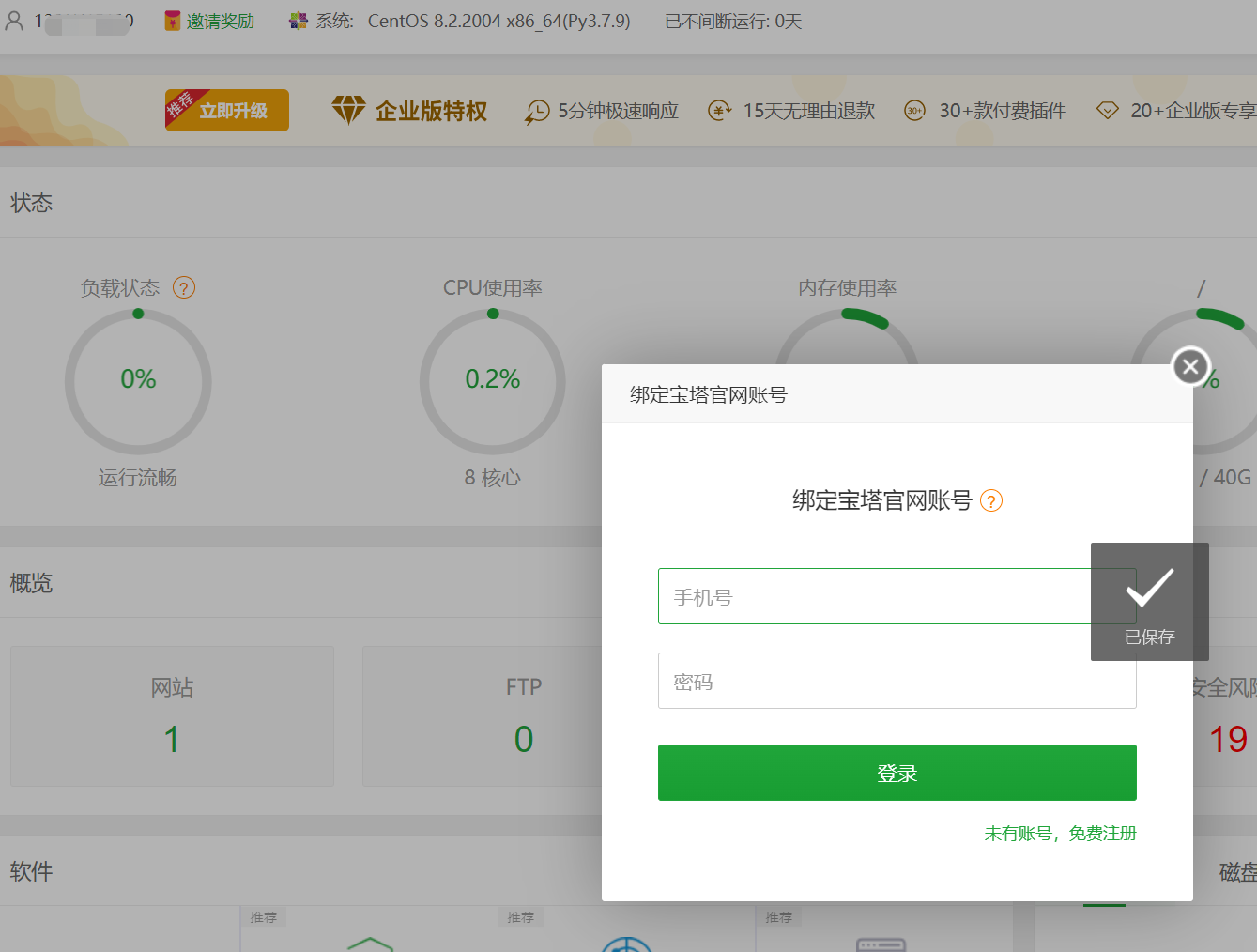Viewport: 1257px width, 952px height.
Task: Open the 网站 overview card
Action: pos(172,716)
